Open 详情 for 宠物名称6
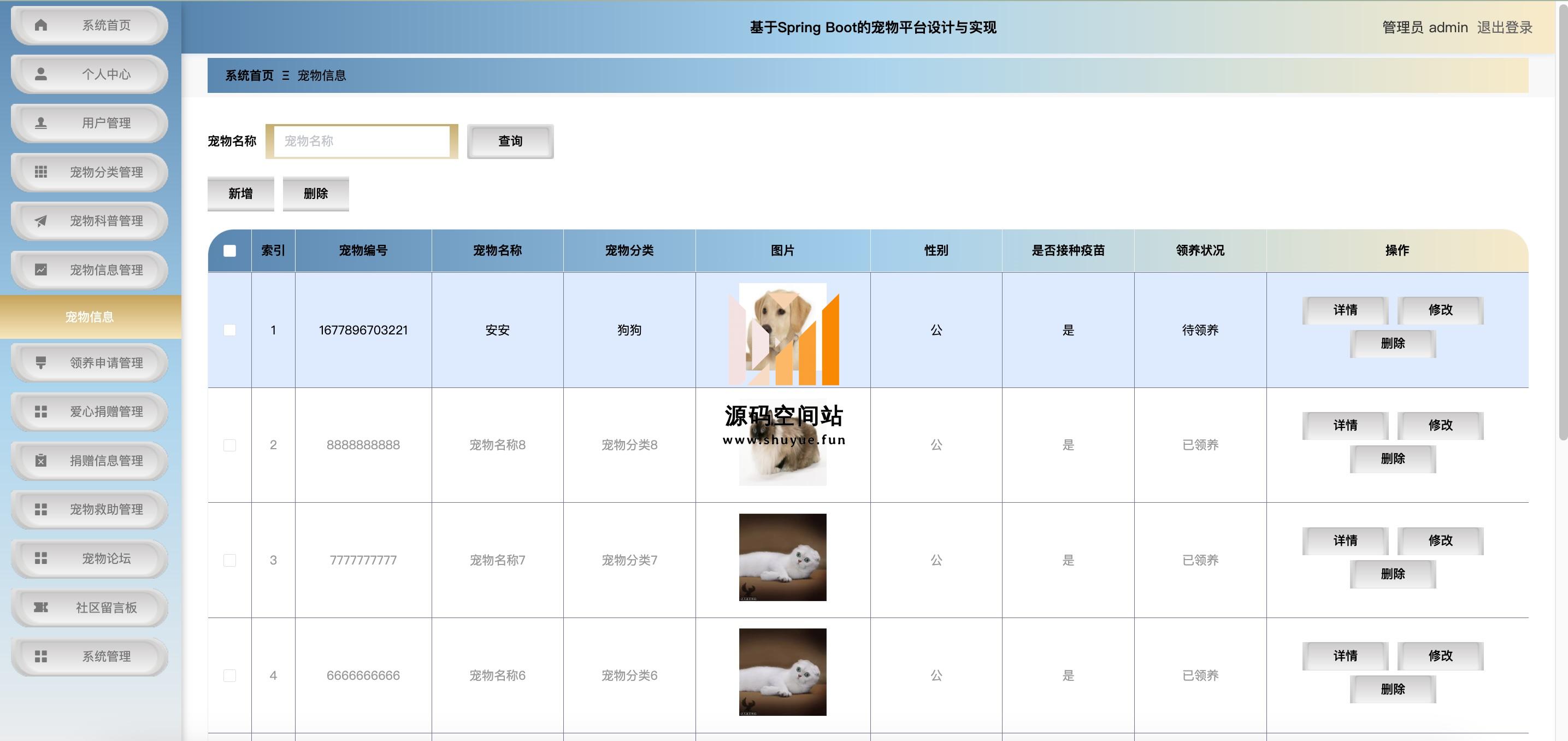Screen dimensions: 1568x741 pyautogui.click(x=1345, y=656)
